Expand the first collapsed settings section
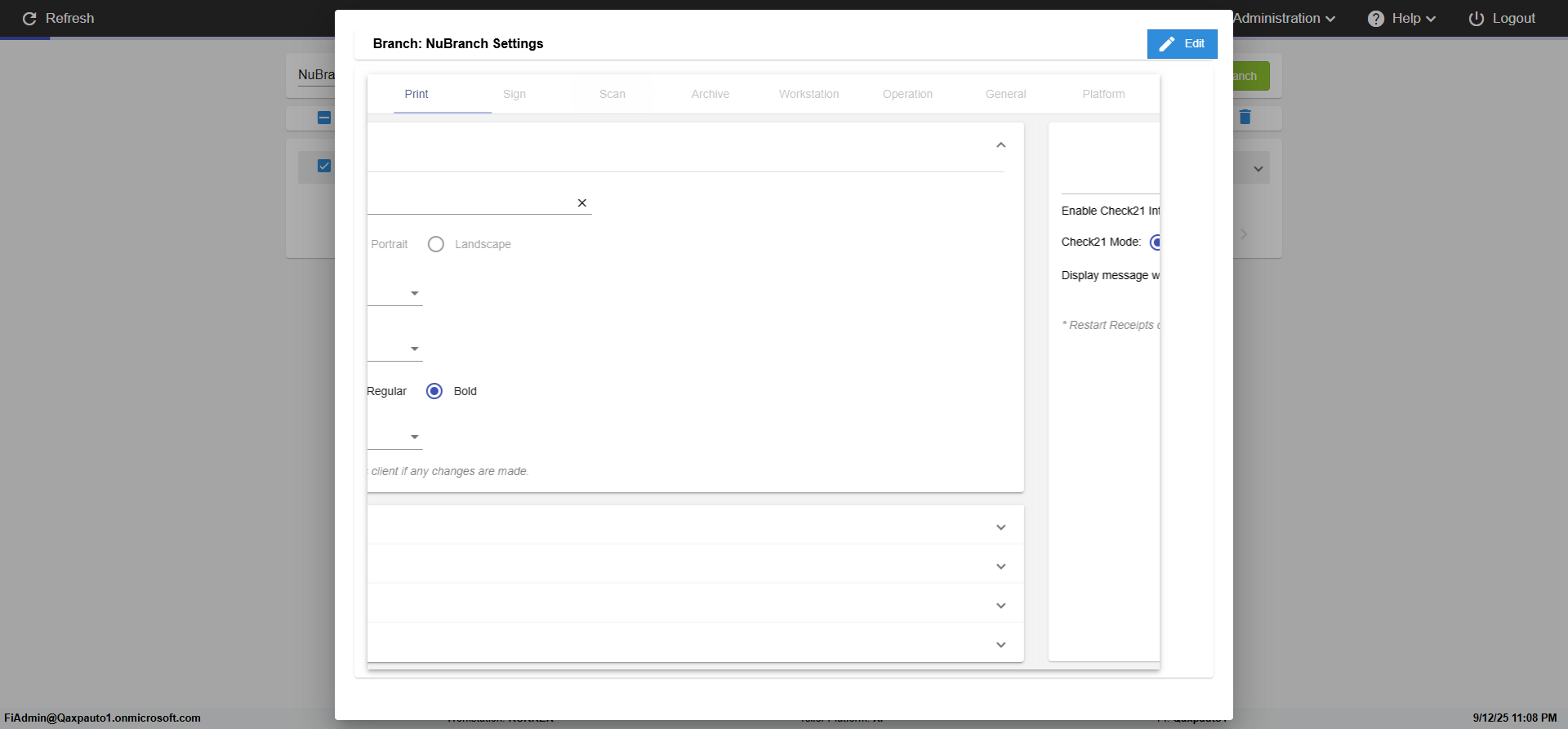The width and height of the screenshot is (1568, 729). coord(1000,527)
